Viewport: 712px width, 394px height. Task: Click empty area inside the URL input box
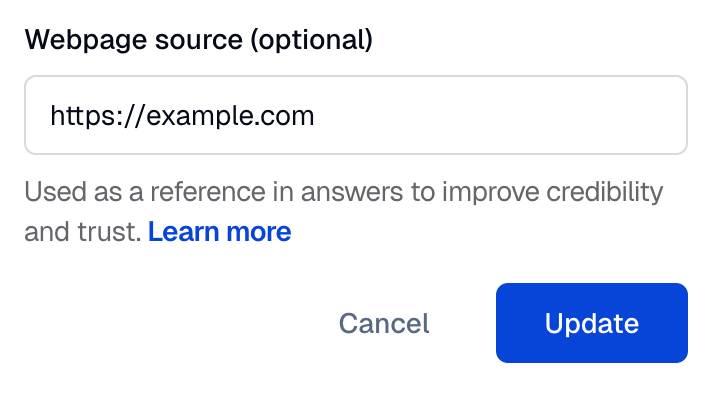[x=499, y=115]
